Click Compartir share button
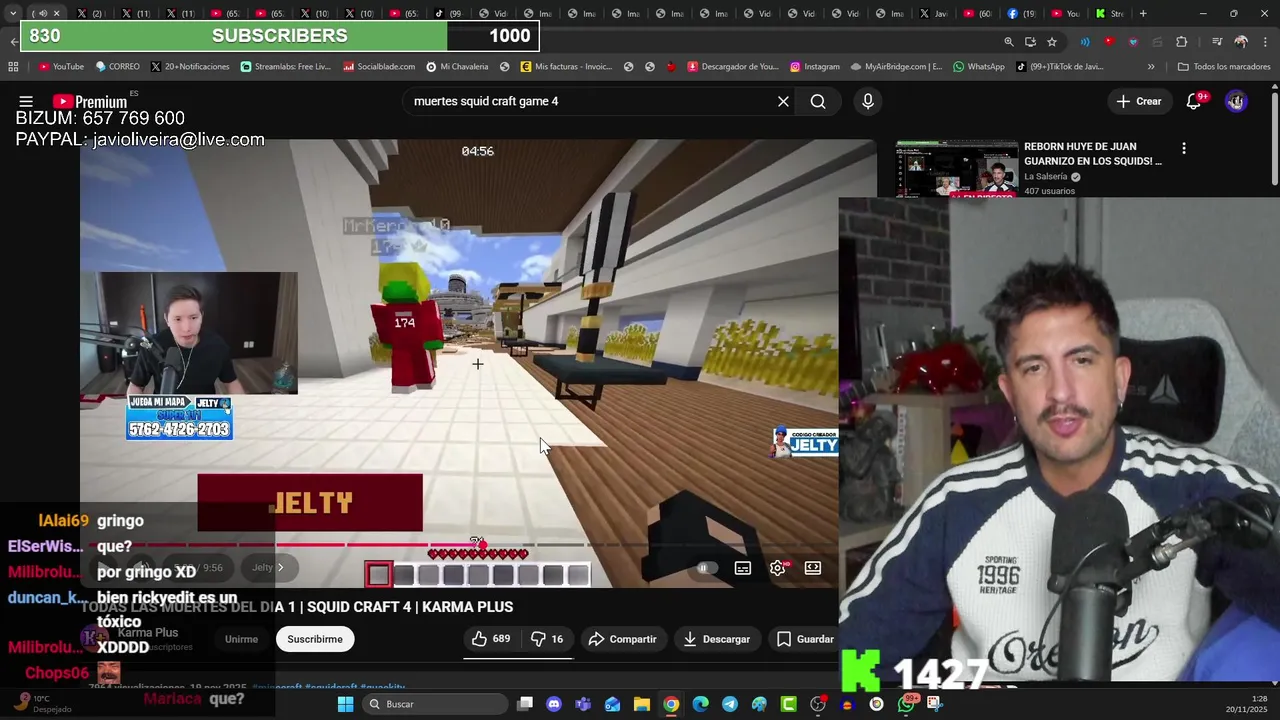This screenshot has height=720, width=1280. tap(622, 639)
